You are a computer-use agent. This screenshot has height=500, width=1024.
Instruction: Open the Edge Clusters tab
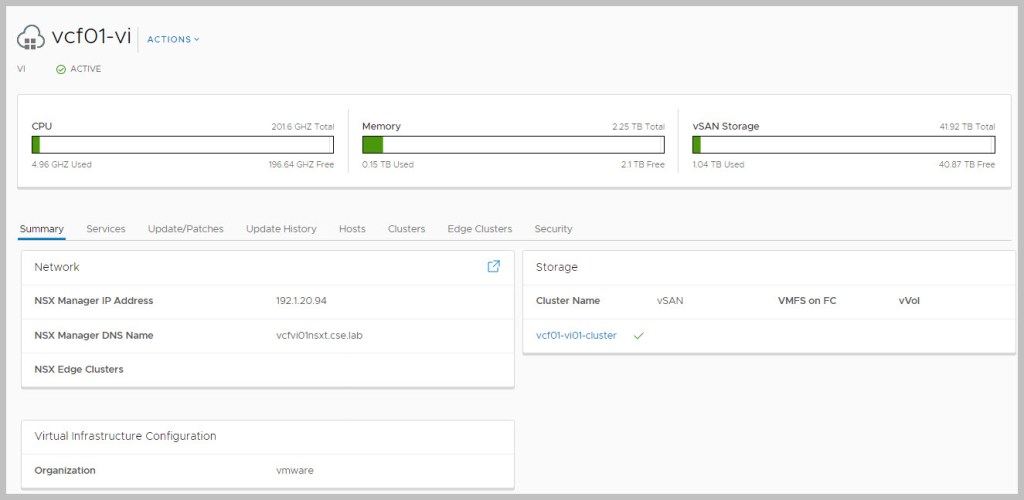coord(480,229)
